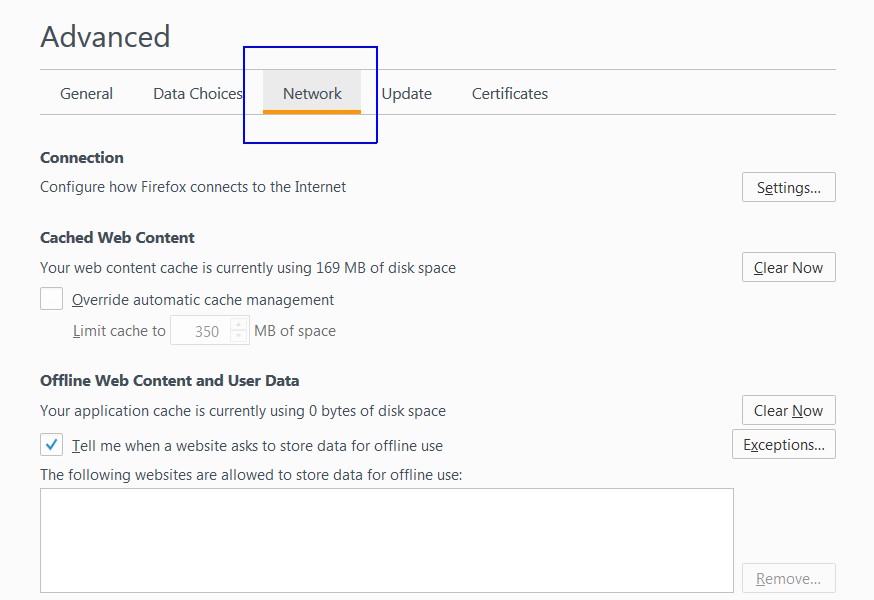Open the General tab
Image resolution: width=874 pixels, height=600 pixels.
coord(86,93)
